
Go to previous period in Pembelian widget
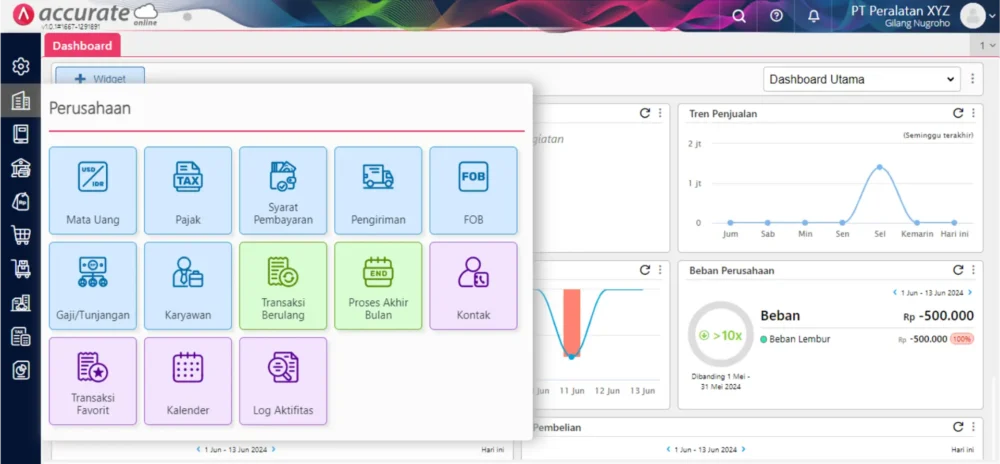[668, 449]
